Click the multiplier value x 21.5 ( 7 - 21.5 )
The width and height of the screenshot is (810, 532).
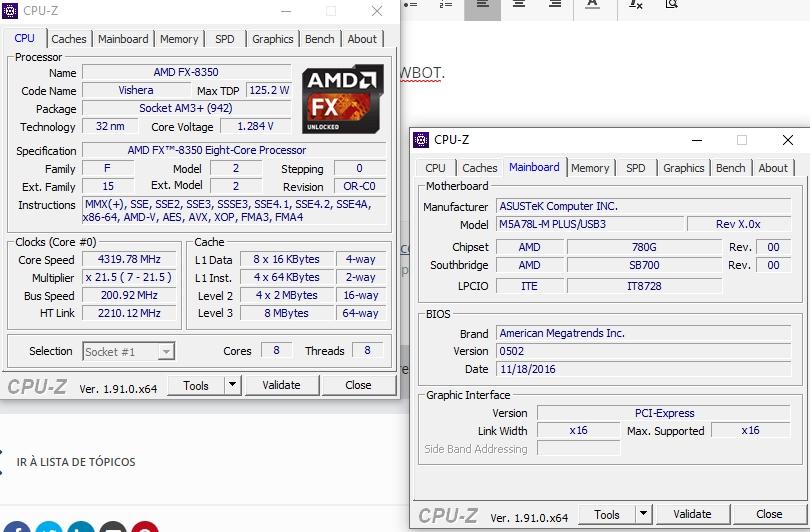coord(129,277)
